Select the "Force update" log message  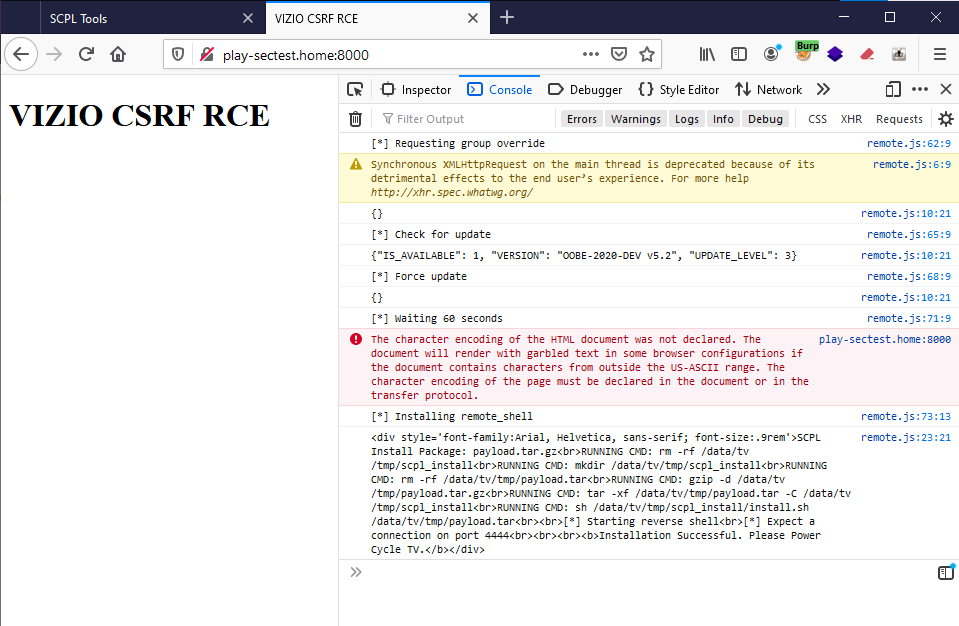coord(419,276)
